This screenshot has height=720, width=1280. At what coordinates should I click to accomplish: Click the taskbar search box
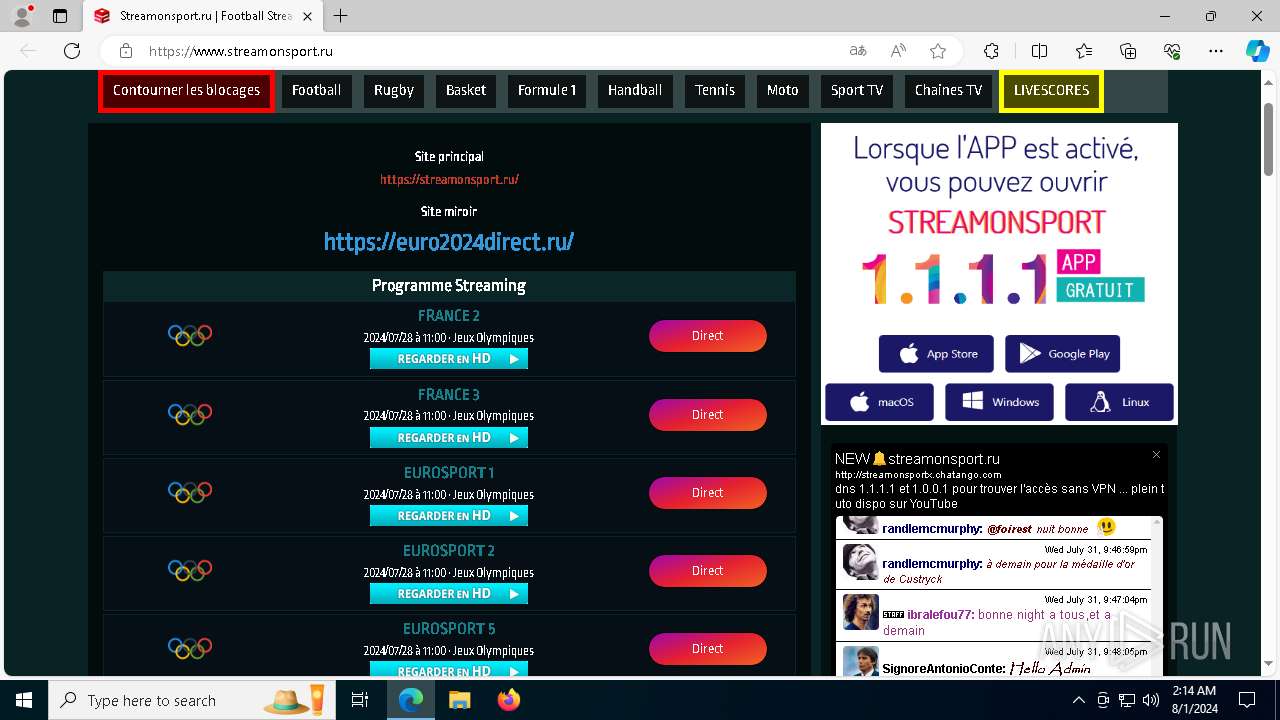[190, 700]
